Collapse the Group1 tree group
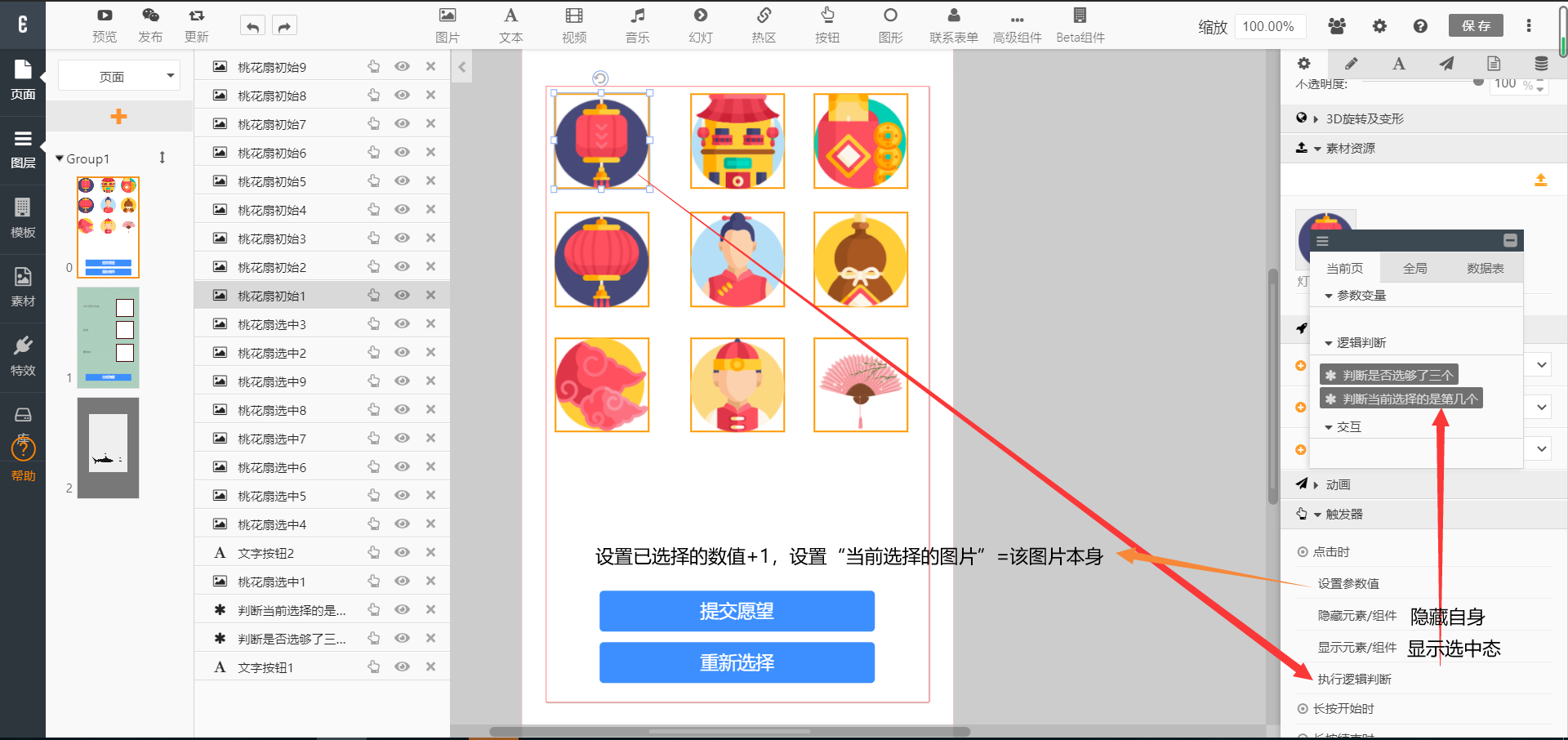The height and width of the screenshot is (740, 1568). tap(60, 158)
